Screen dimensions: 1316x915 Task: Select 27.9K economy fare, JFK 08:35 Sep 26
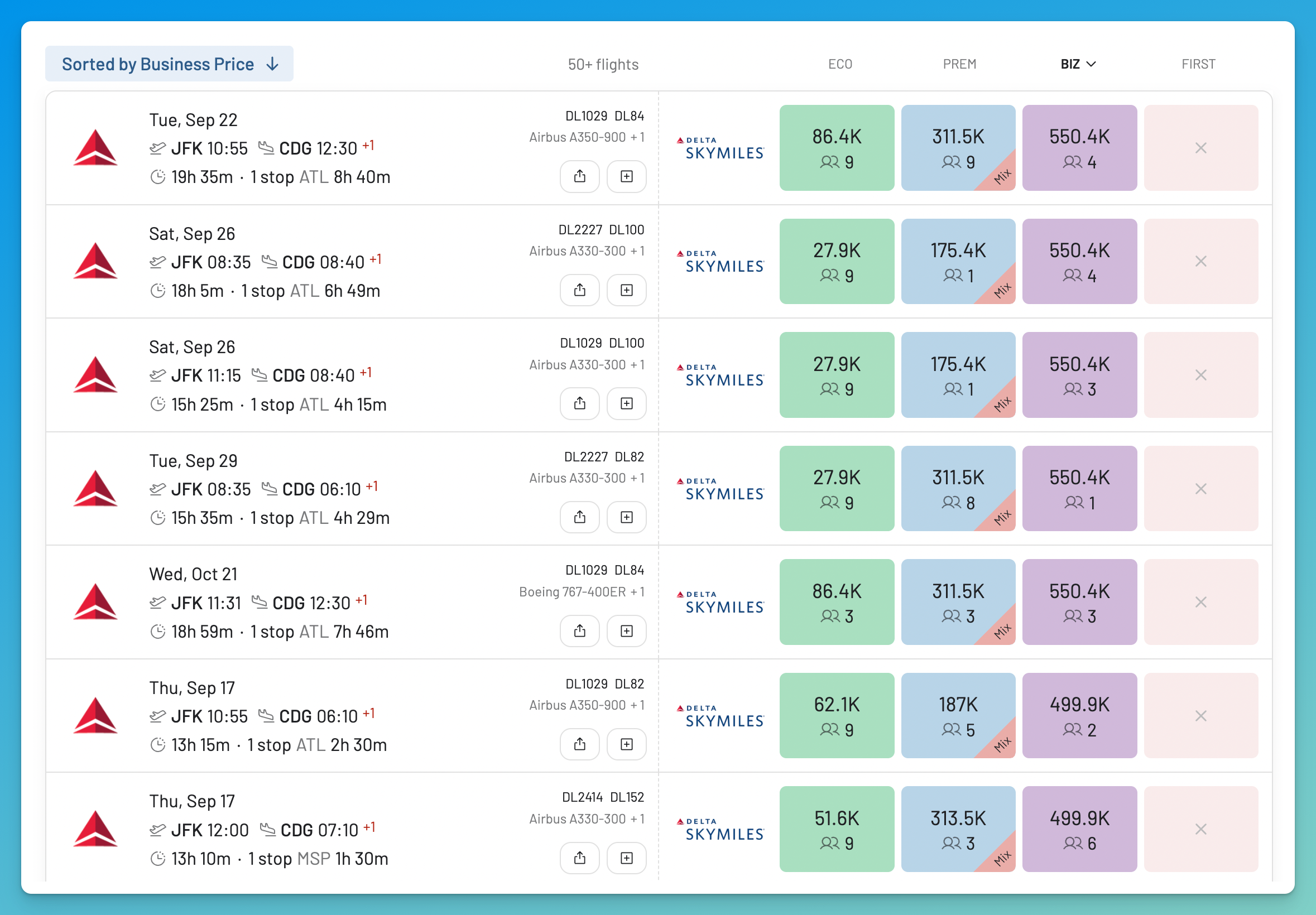(836, 261)
